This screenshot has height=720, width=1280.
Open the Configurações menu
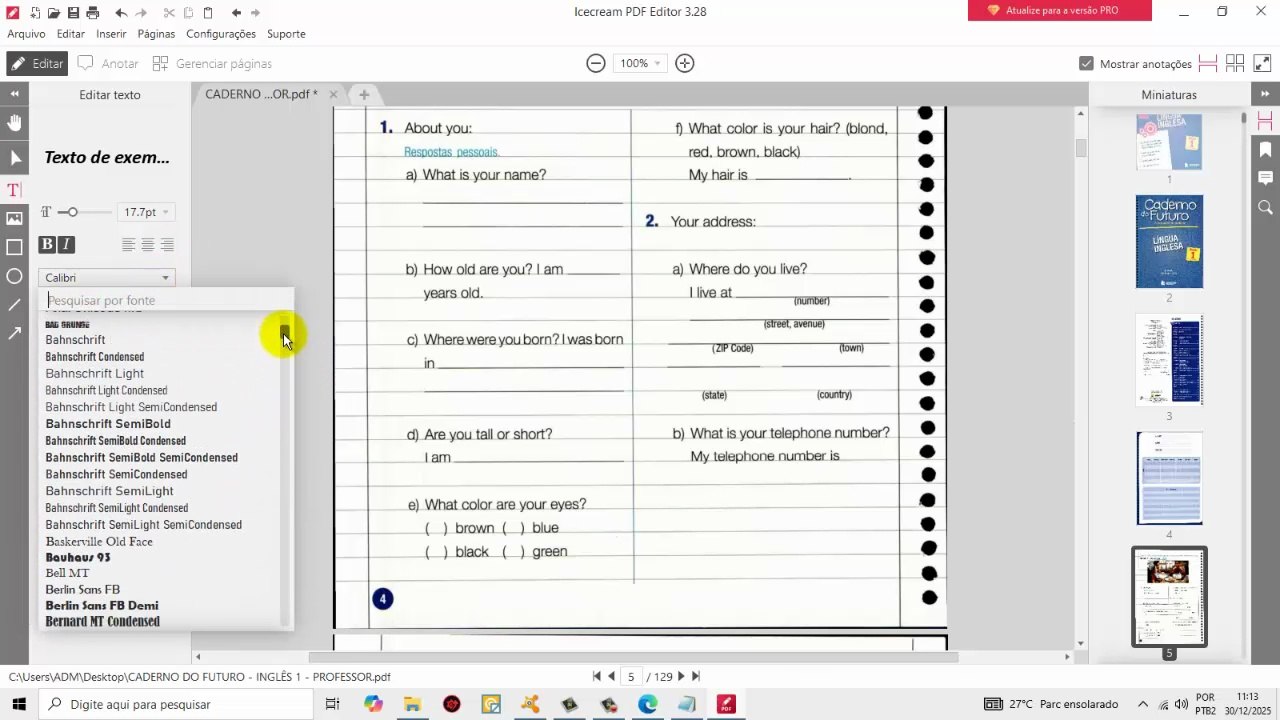tap(221, 34)
